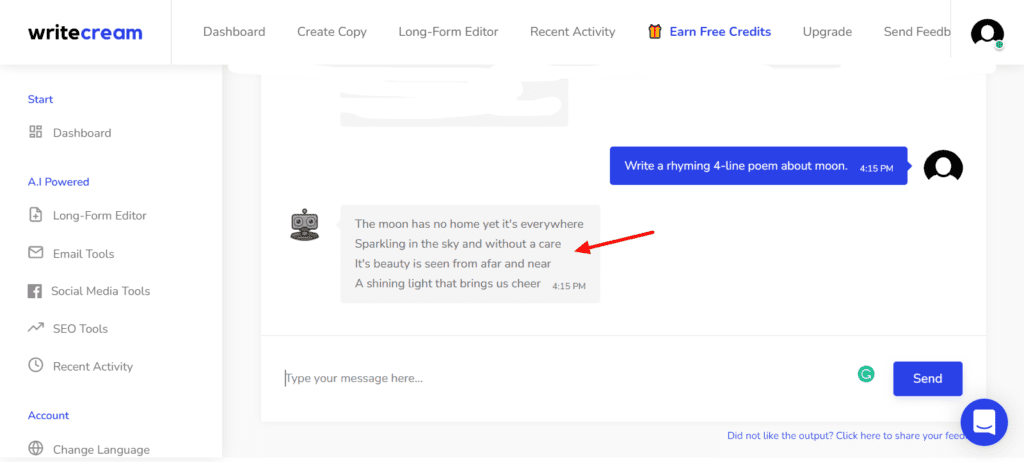Open Recent Activity in top navigation
This screenshot has height=462, width=1024.
[x=572, y=31]
